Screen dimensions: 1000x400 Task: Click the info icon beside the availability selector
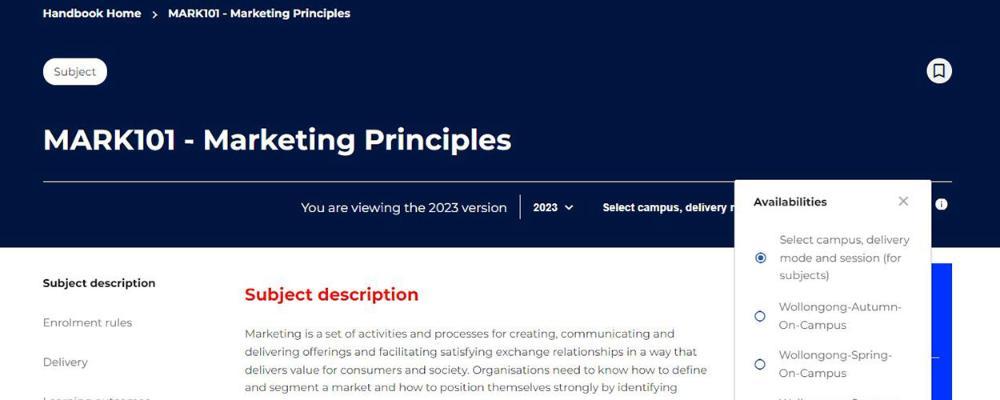(x=941, y=205)
